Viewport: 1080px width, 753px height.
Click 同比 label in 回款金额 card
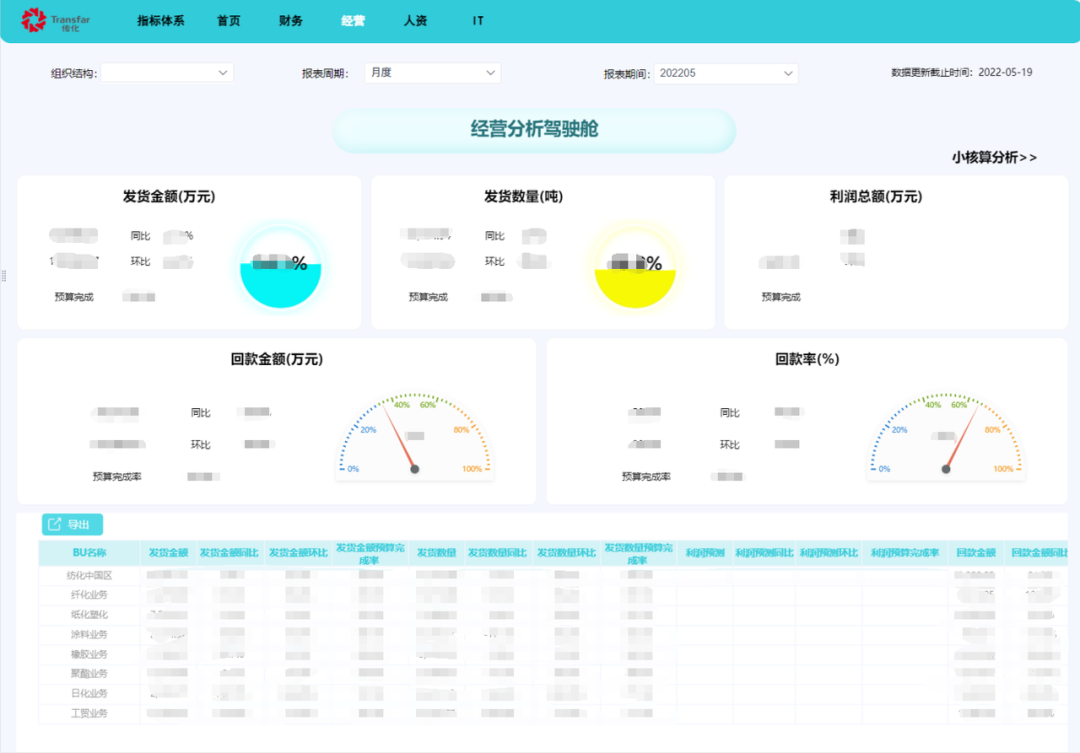[x=200, y=413]
